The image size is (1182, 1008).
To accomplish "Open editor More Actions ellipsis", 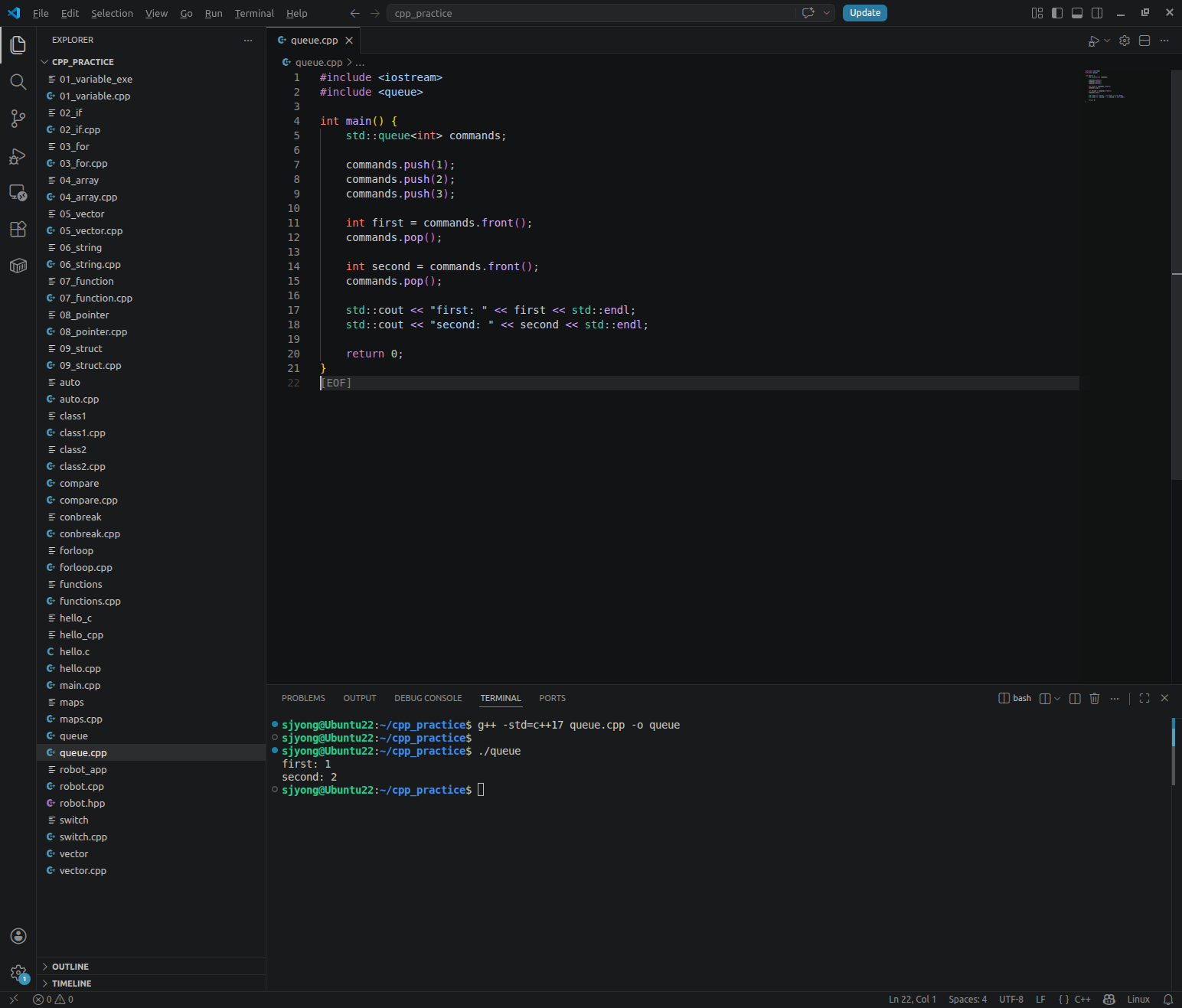I will tap(1164, 41).
